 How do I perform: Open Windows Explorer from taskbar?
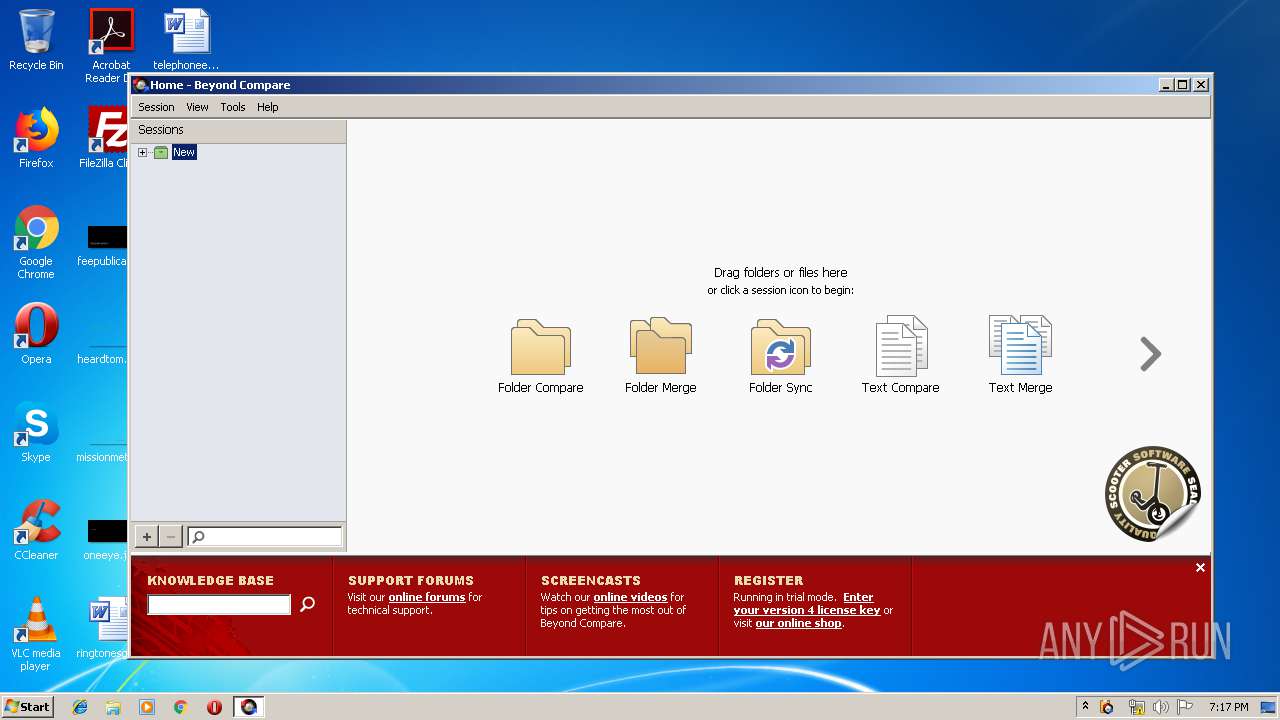tap(113, 707)
